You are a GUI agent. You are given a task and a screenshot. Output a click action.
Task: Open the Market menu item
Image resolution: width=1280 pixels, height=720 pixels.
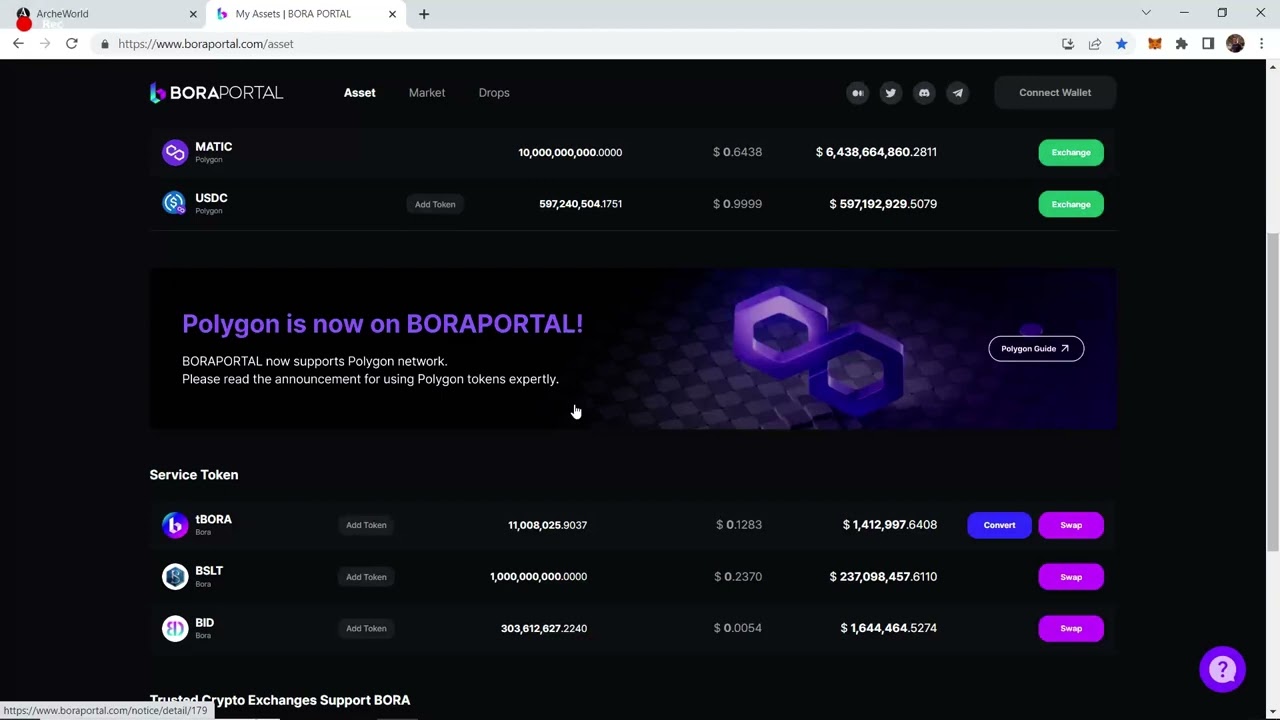click(427, 93)
